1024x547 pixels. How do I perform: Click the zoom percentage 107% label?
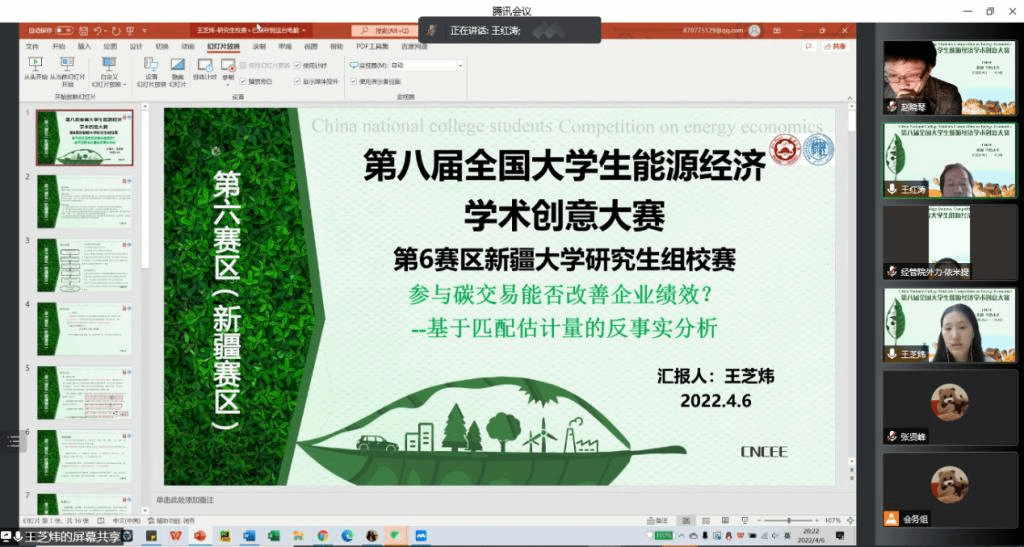[x=832, y=520]
